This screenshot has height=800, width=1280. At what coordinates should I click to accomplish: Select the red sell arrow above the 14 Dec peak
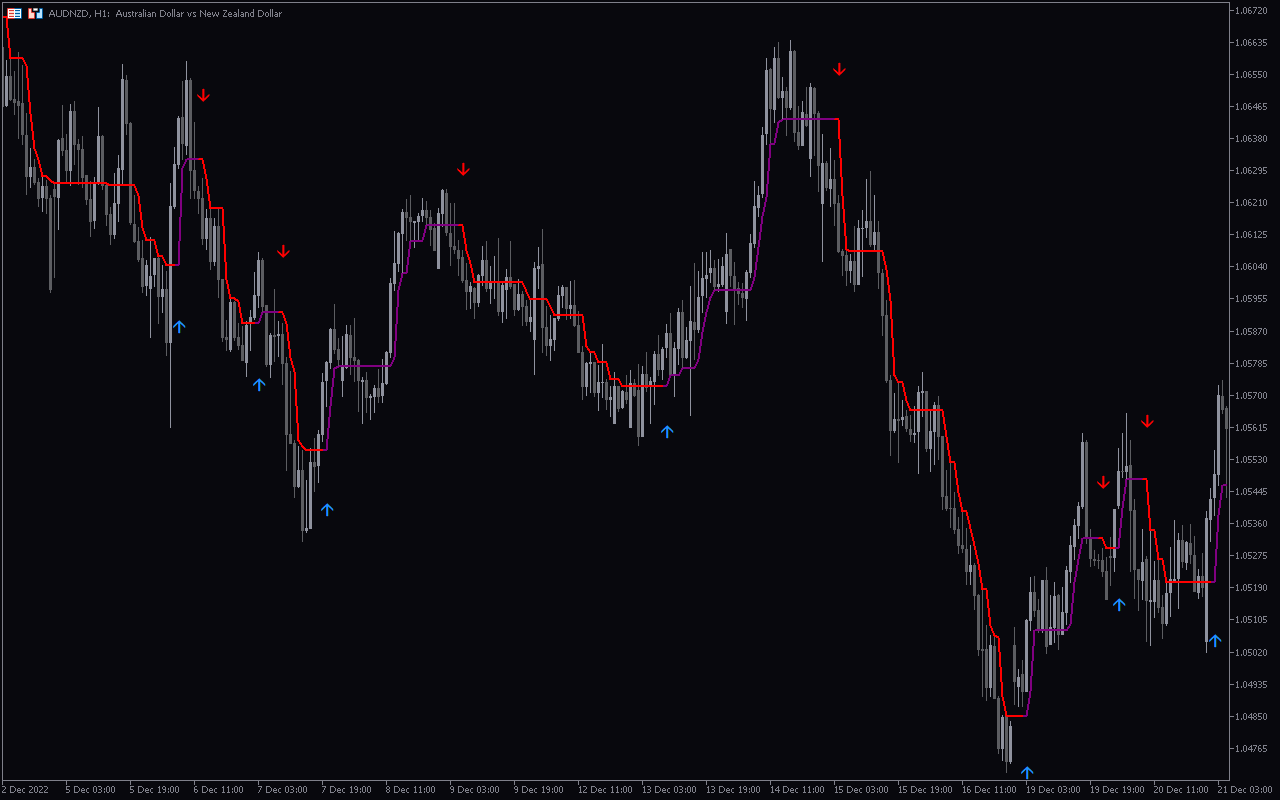pyautogui.click(x=840, y=69)
